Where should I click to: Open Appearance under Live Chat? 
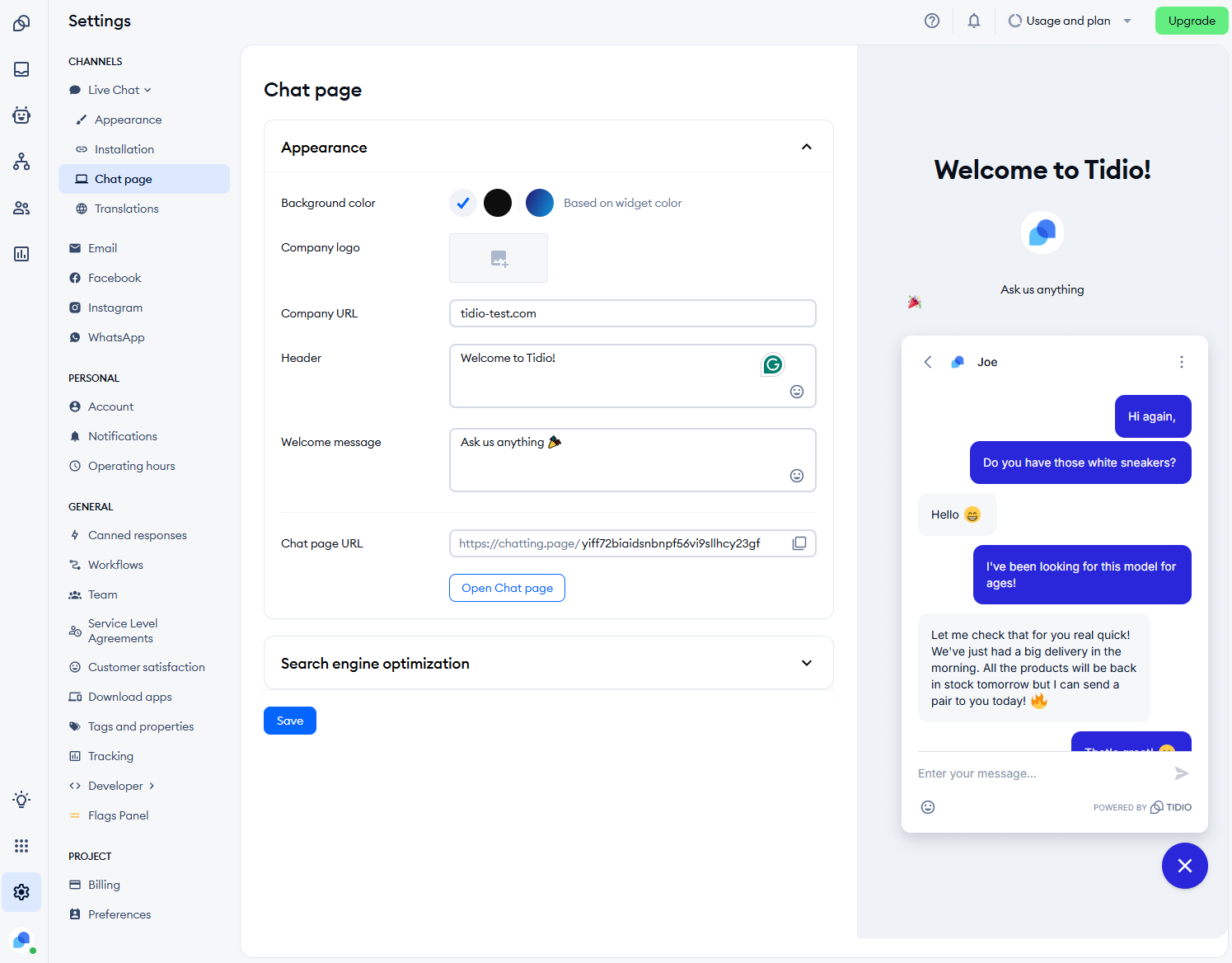144,120
